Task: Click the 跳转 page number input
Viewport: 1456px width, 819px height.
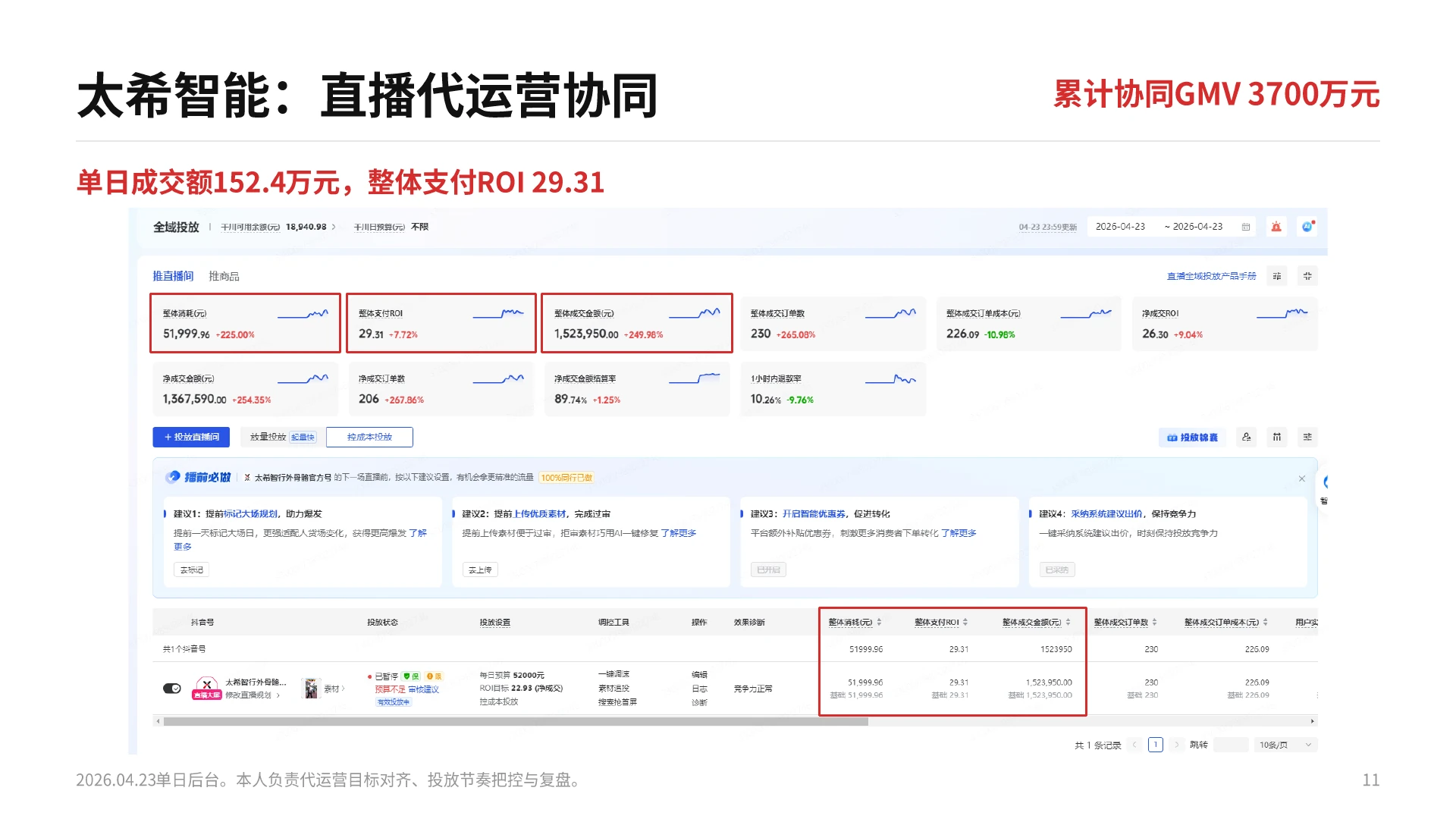Action: pos(1230,745)
